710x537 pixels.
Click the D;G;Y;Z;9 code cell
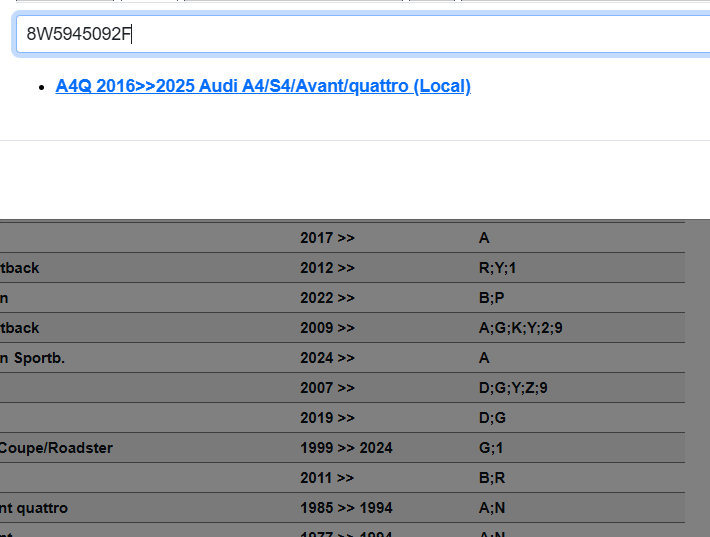coord(513,388)
